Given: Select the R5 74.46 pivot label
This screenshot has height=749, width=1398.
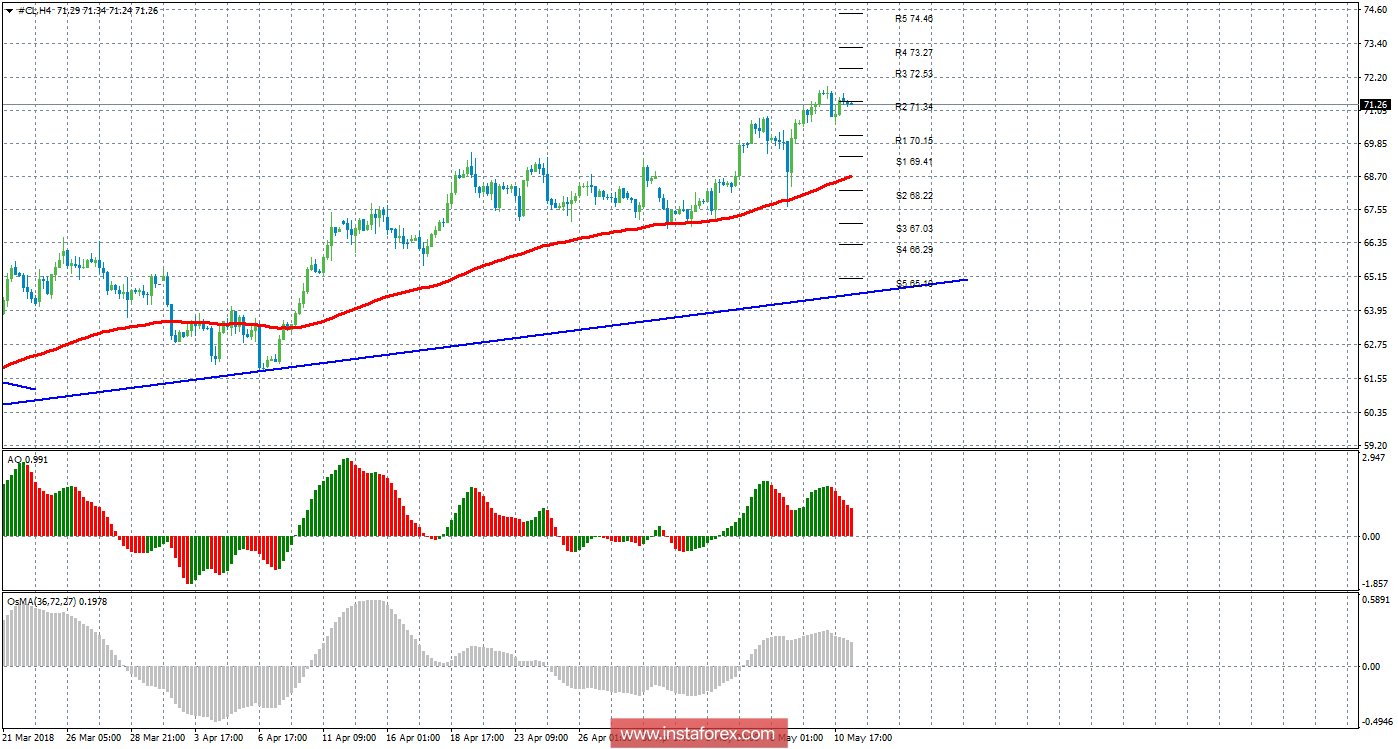Looking at the screenshot, I should (x=914, y=18).
